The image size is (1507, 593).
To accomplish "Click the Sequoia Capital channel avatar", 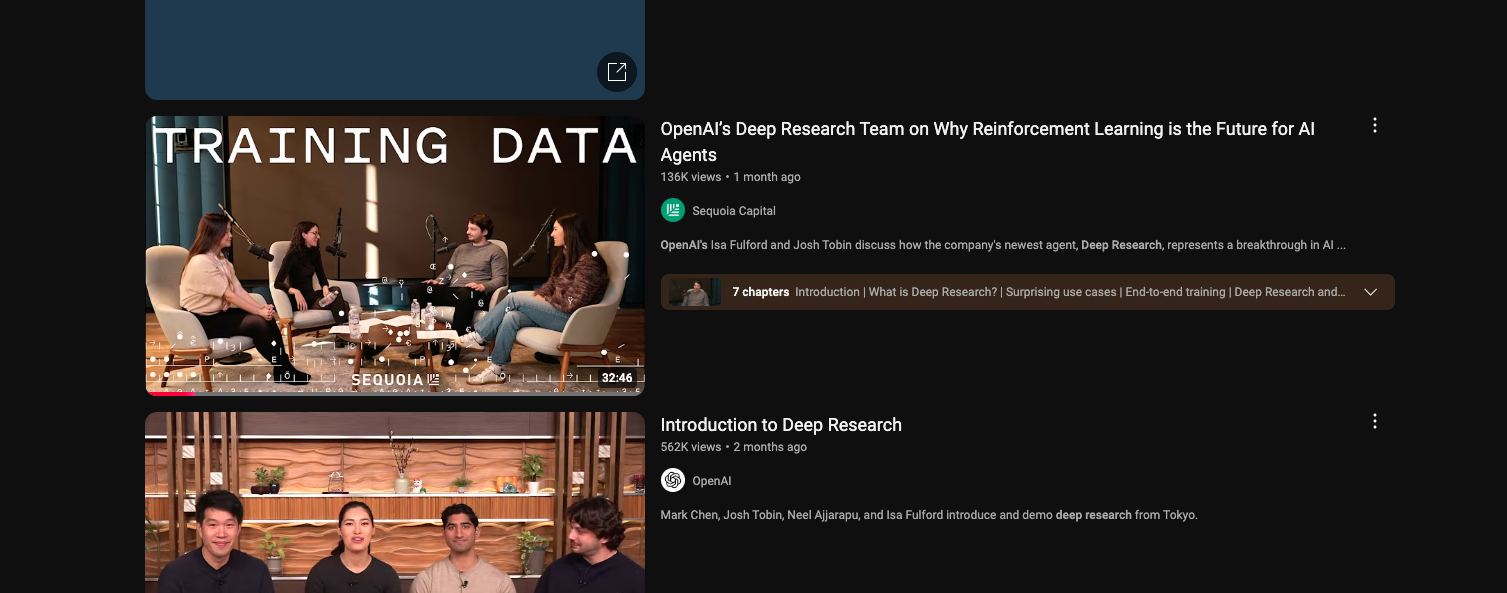I will click(x=673, y=210).
